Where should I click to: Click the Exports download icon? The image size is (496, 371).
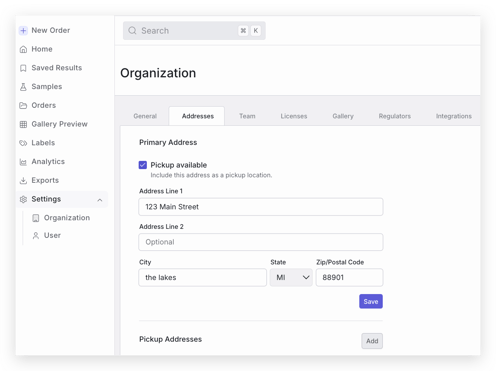(23, 181)
